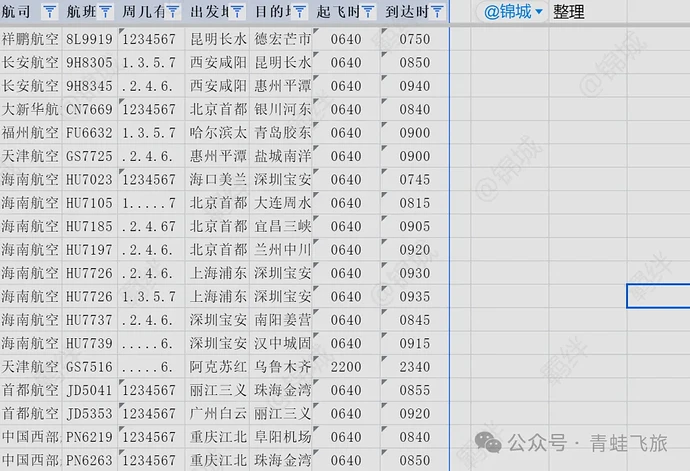The width and height of the screenshot is (690, 471).
Task: Select flight cell GS7516
Action: click(90, 367)
